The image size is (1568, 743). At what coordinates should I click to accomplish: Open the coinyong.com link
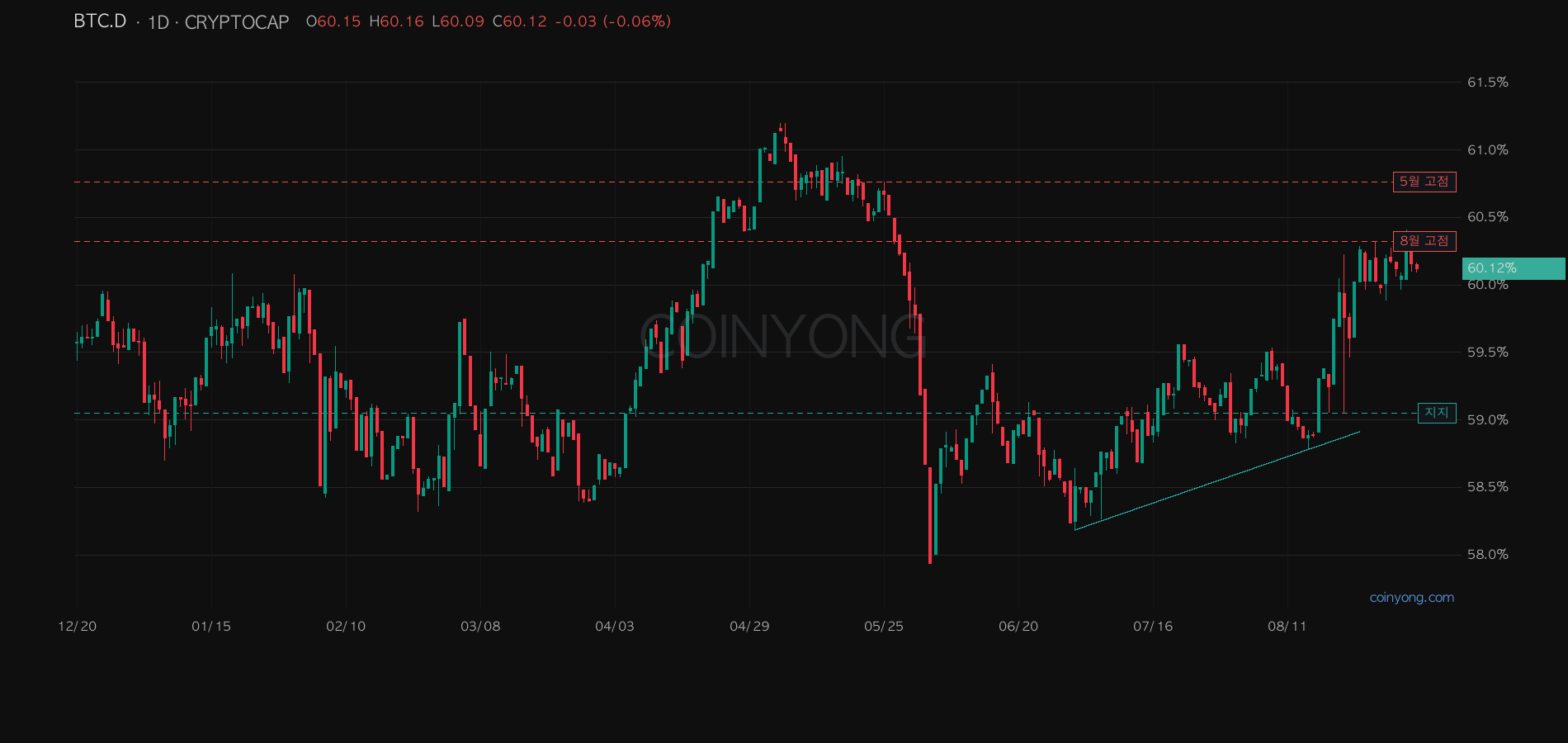[x=1412, y=598]
